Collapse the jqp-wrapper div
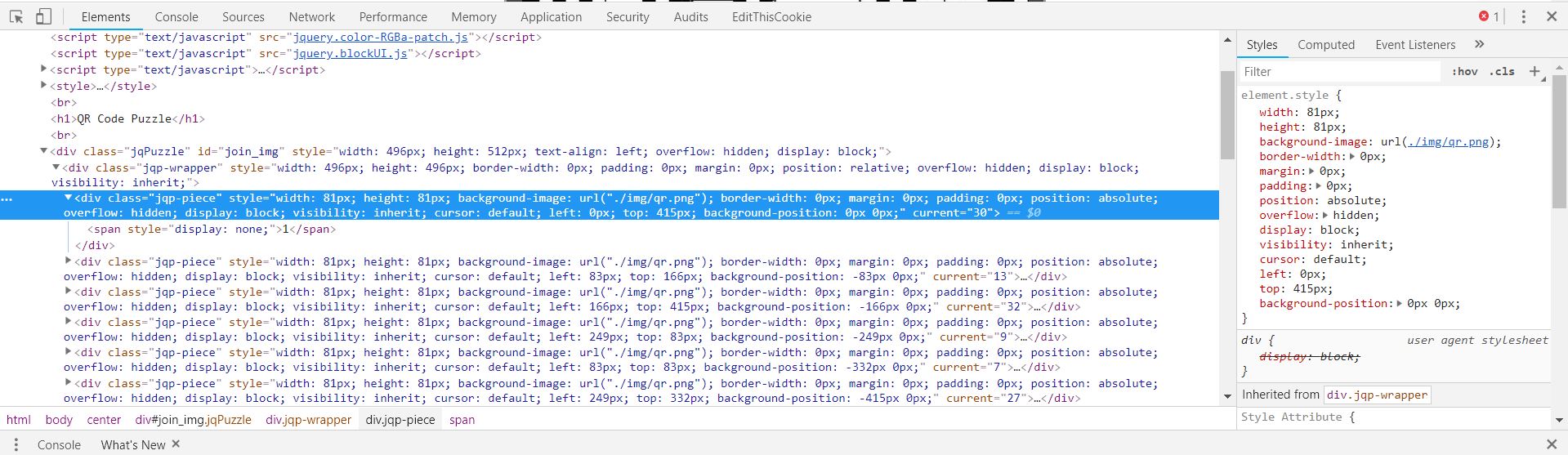 click(x=56, y=167)
